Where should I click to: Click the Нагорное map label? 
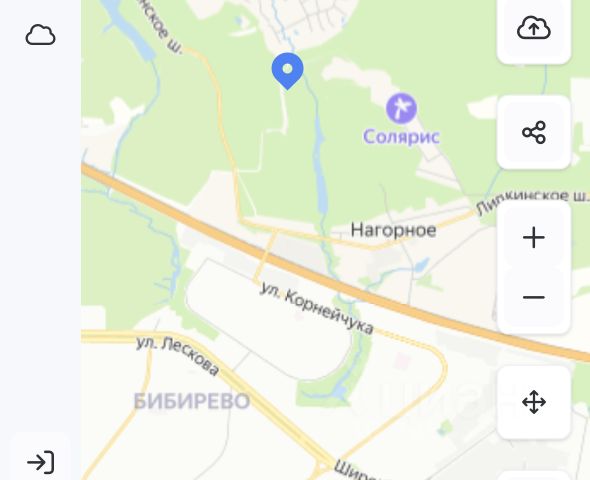click(394, 230)
